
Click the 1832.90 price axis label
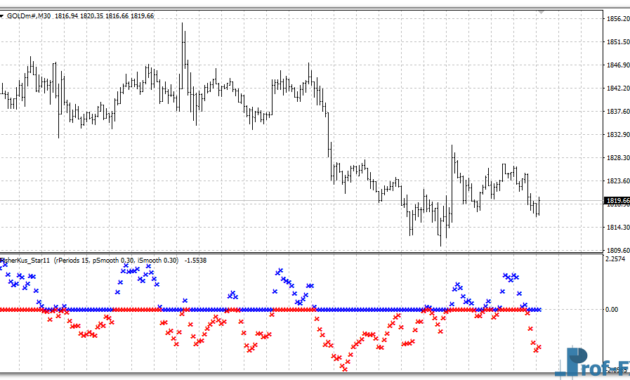pos(618,135)
